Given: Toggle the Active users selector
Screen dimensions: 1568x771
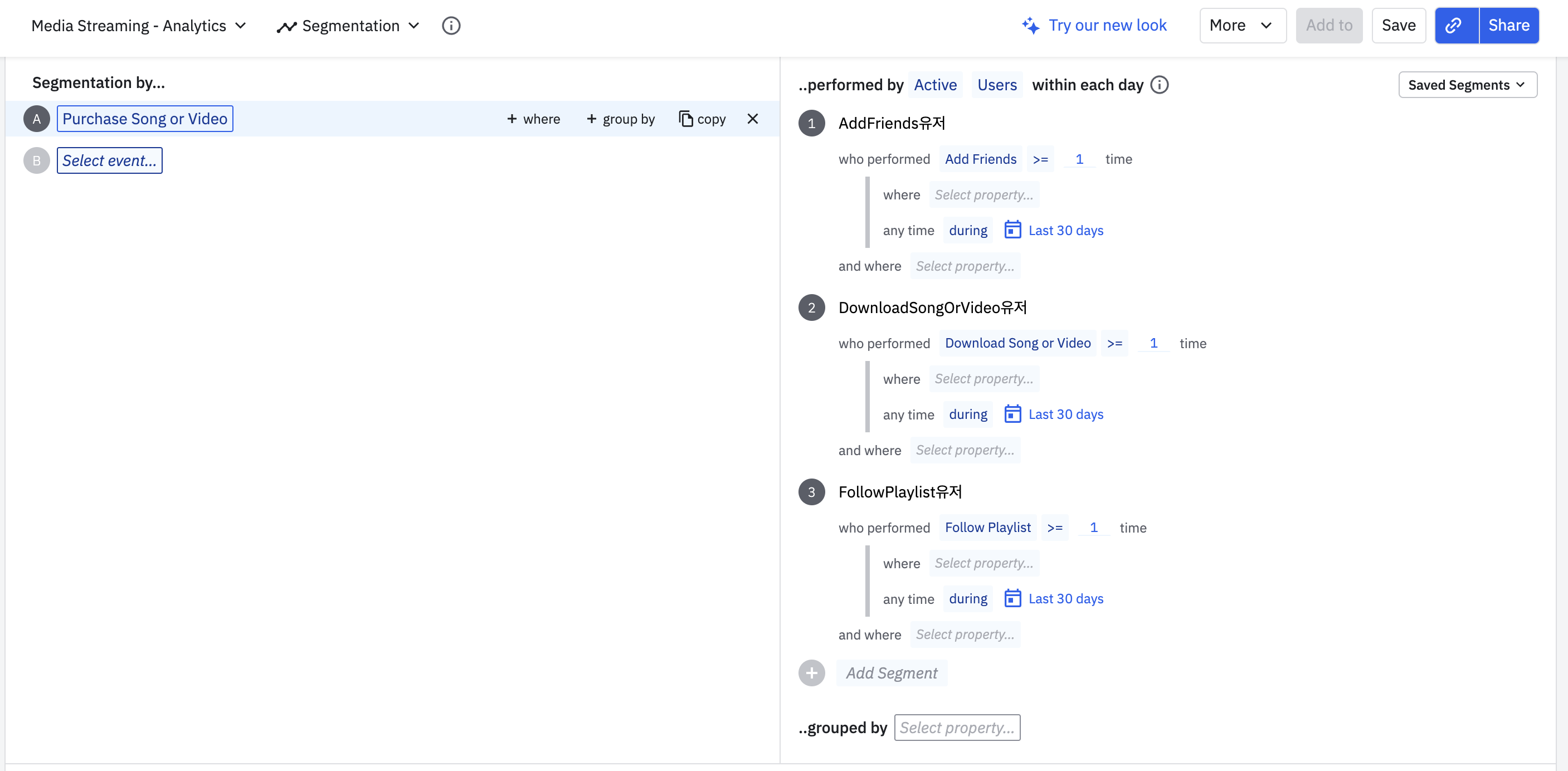Looking at the screenshot, I should pos(935,85).
